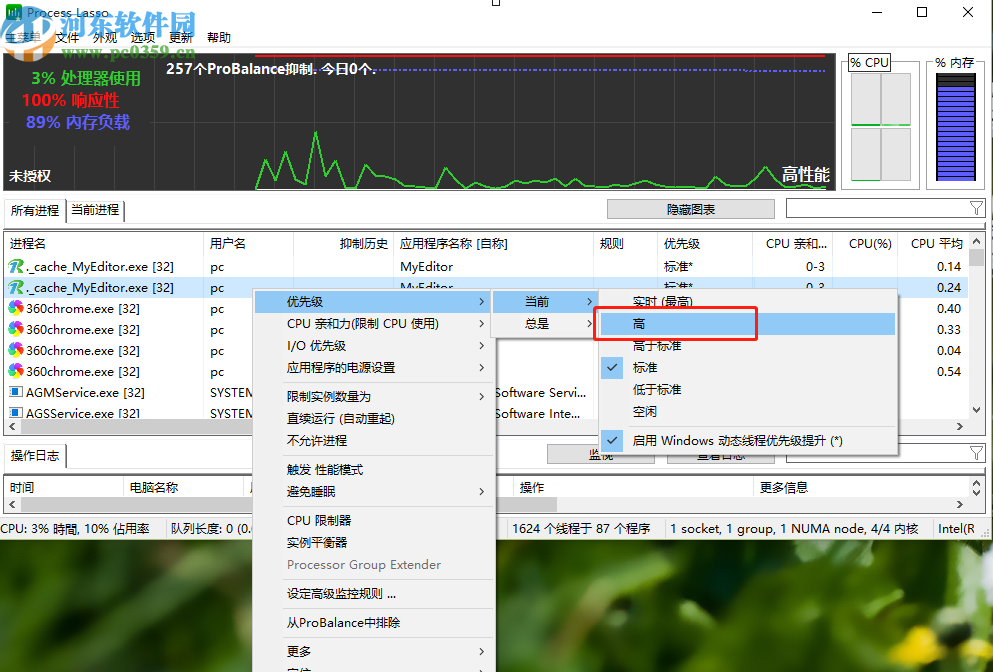Click the process list filter funnel icon
Viewport: 993px width, 672px height.
(976, 208)
